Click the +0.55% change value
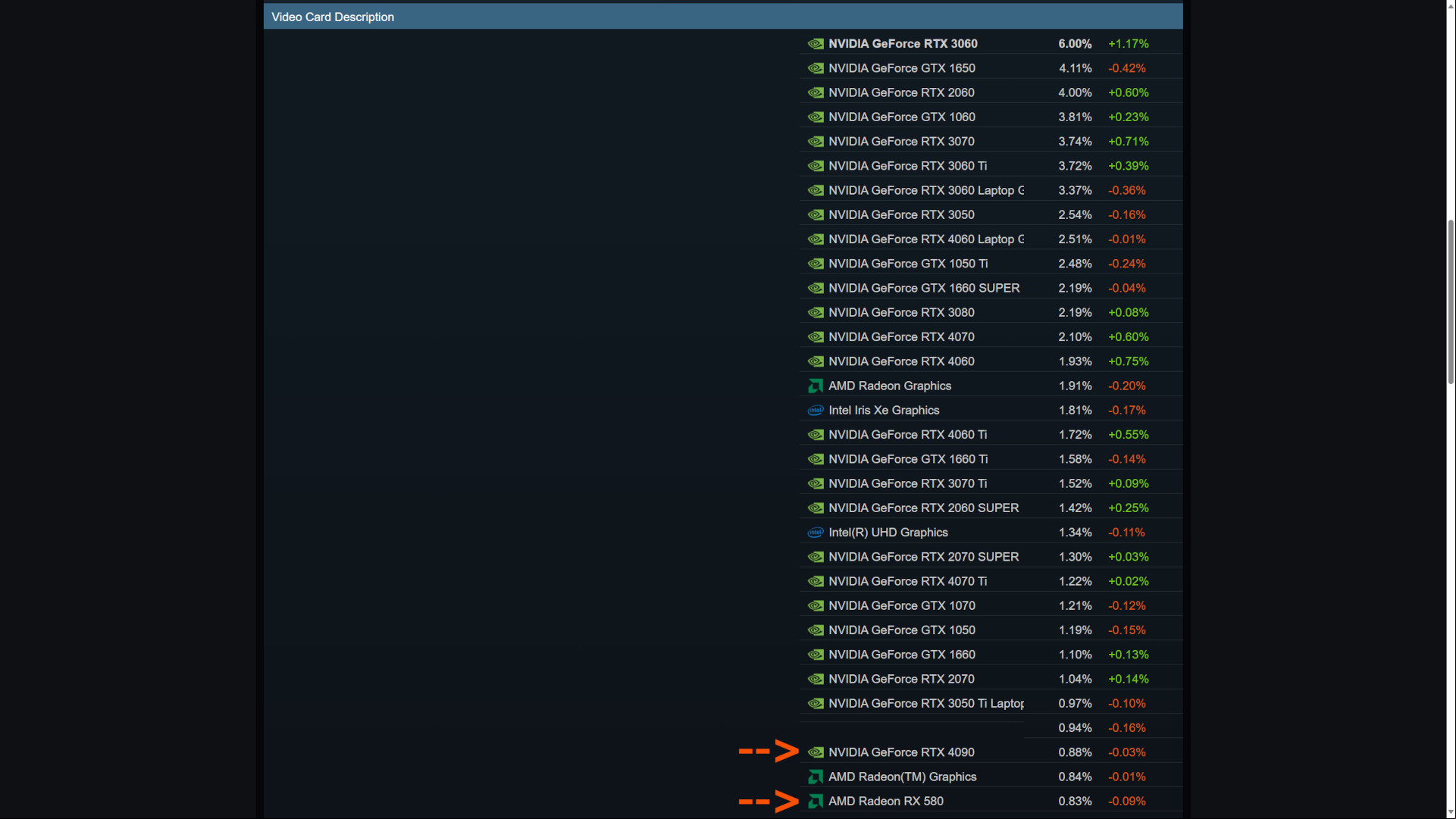The width and height of the screenshot is (1456, 819). [x=1129, y=435]
